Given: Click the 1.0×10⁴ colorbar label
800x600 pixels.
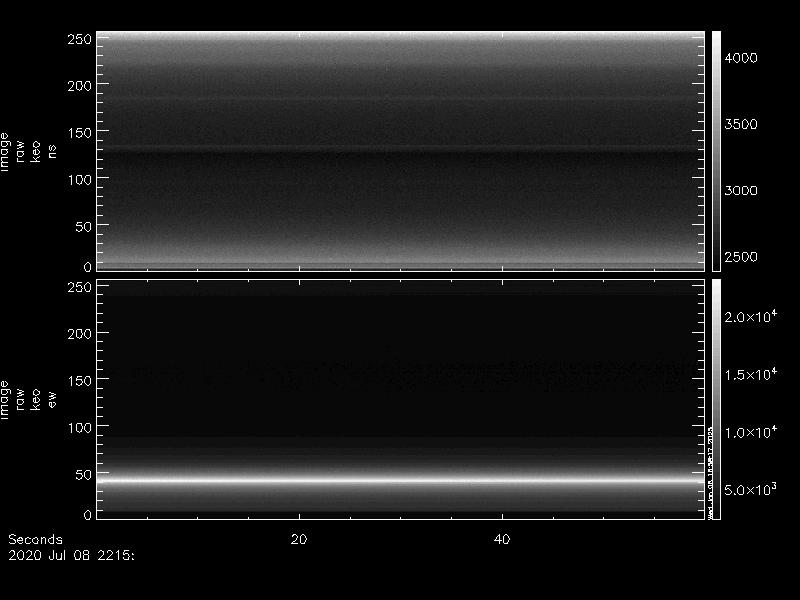Looking at the screenshot, I should [750, 432].
